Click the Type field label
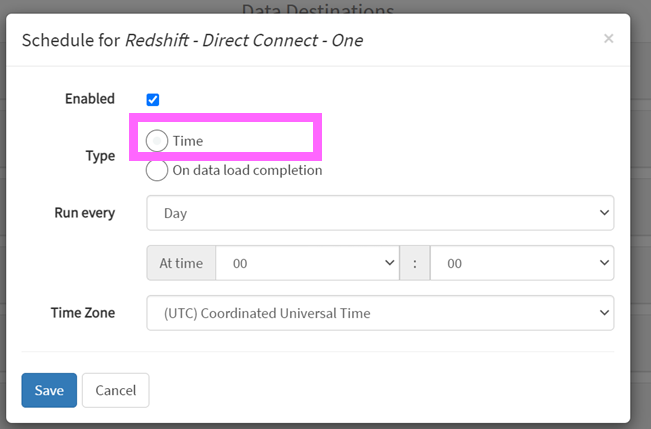 (100, 156)
